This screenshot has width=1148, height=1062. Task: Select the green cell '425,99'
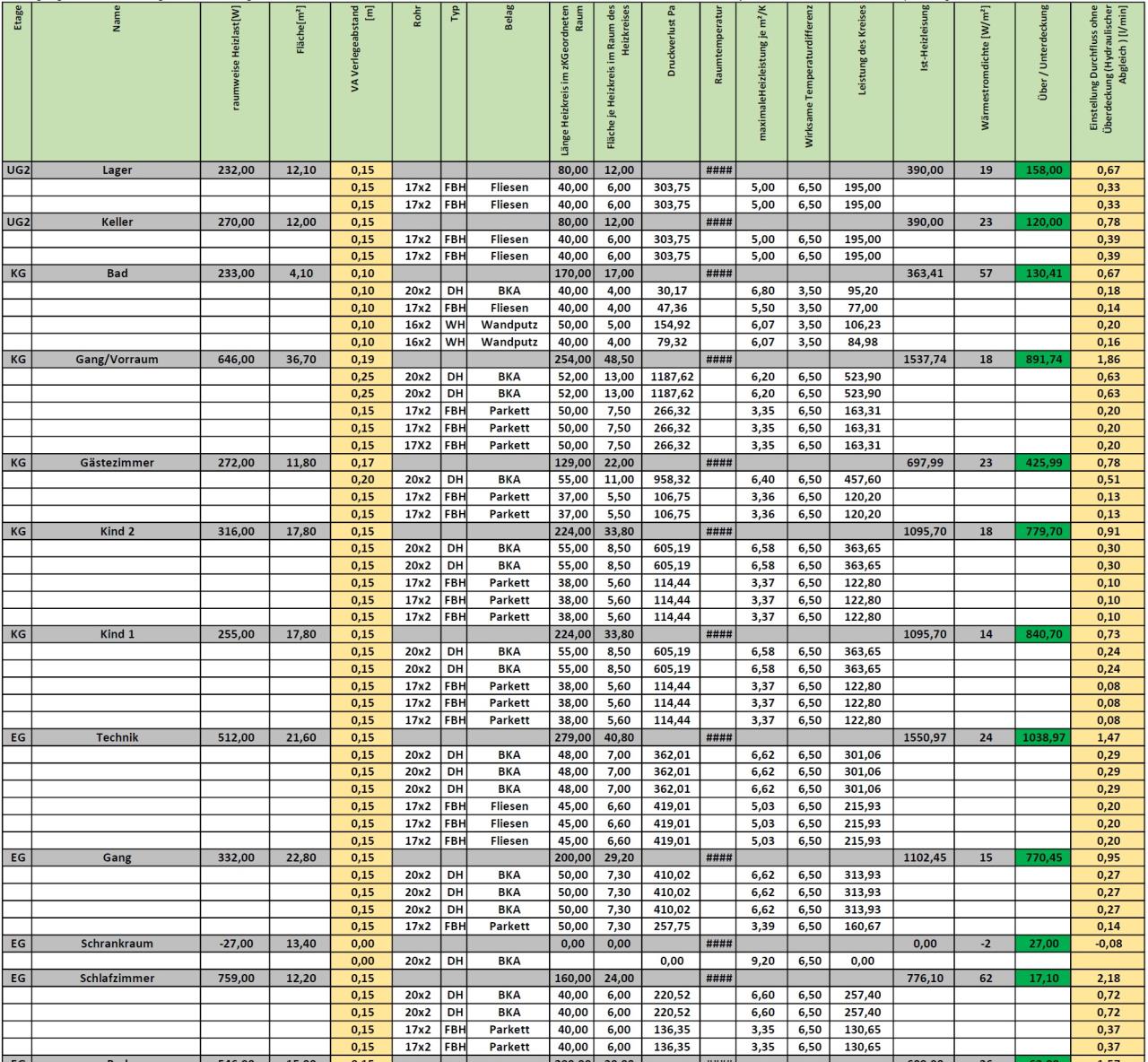tap(1043, 463)
